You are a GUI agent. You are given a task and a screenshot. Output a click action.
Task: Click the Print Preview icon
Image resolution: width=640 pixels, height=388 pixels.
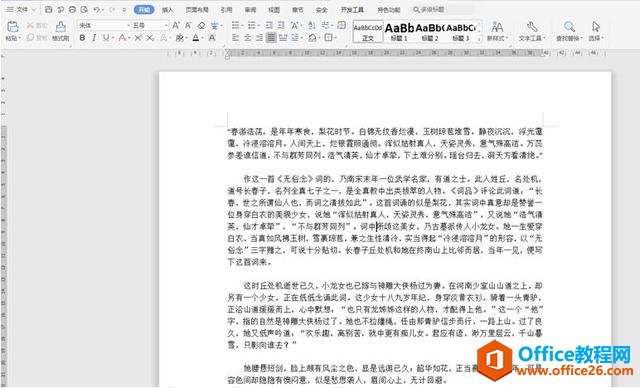click(x=84, y=9)
